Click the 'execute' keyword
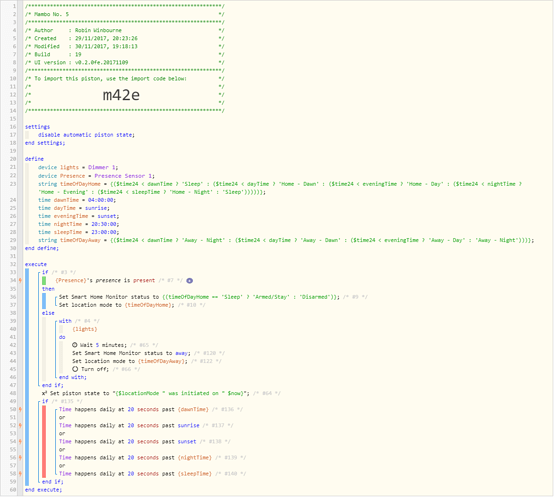The width and height of the screenshot is (556, 500). point(36,265)
